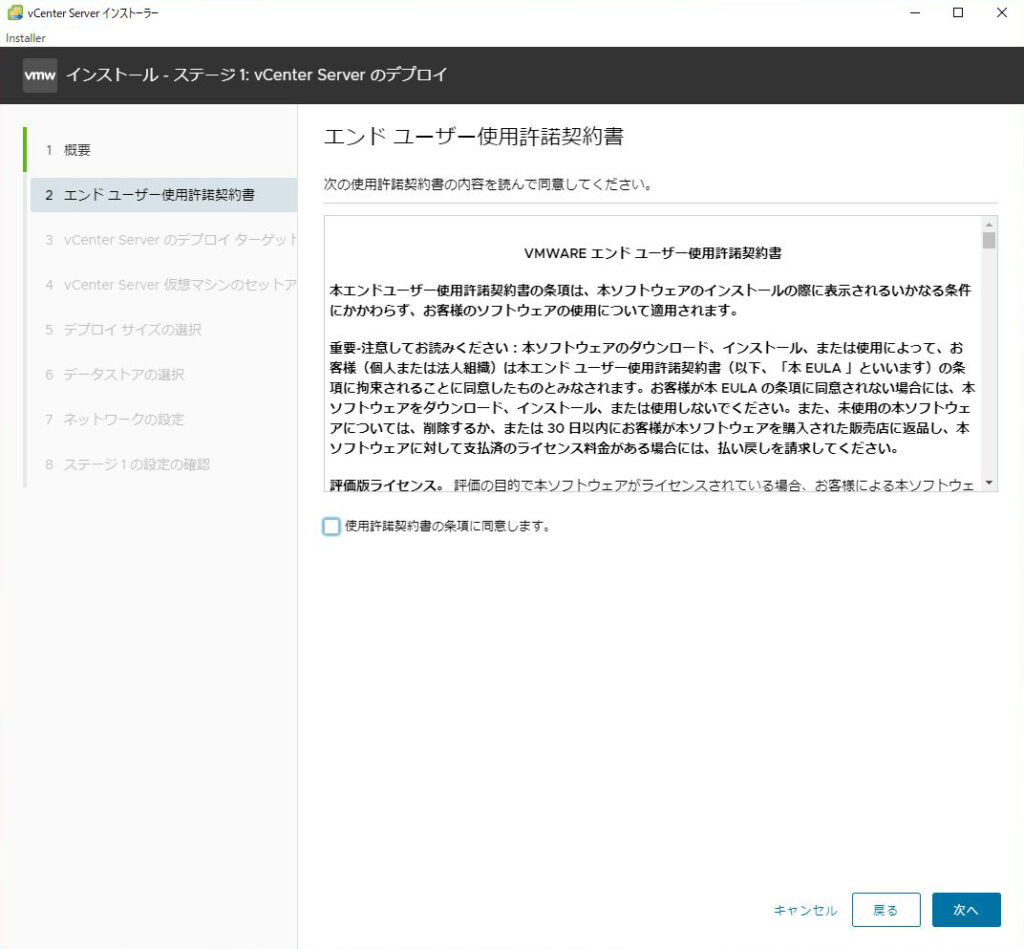
Task: Select step 5 デプロイ サイズの選択
Action: 164,329
